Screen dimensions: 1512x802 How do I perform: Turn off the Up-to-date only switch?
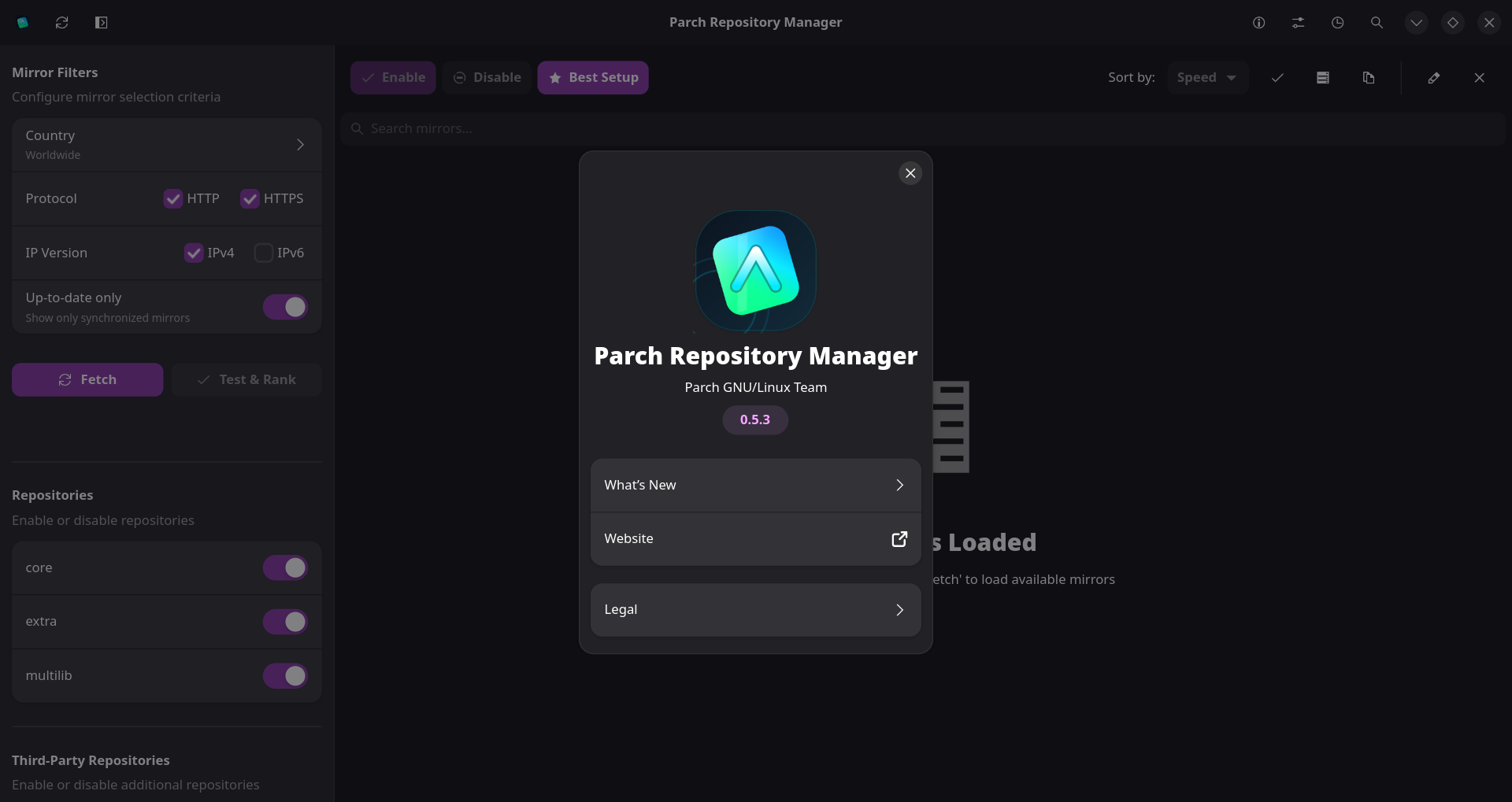point(286,308)
